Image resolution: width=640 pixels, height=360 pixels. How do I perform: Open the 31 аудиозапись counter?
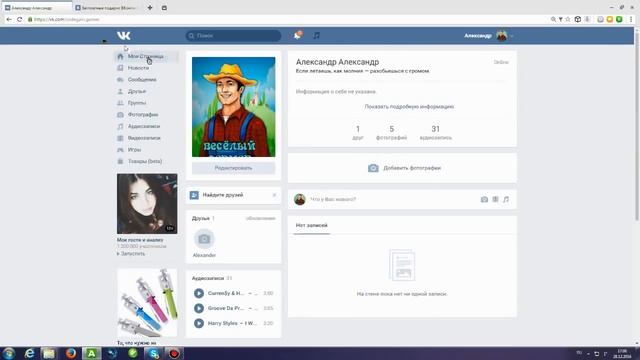436,133
